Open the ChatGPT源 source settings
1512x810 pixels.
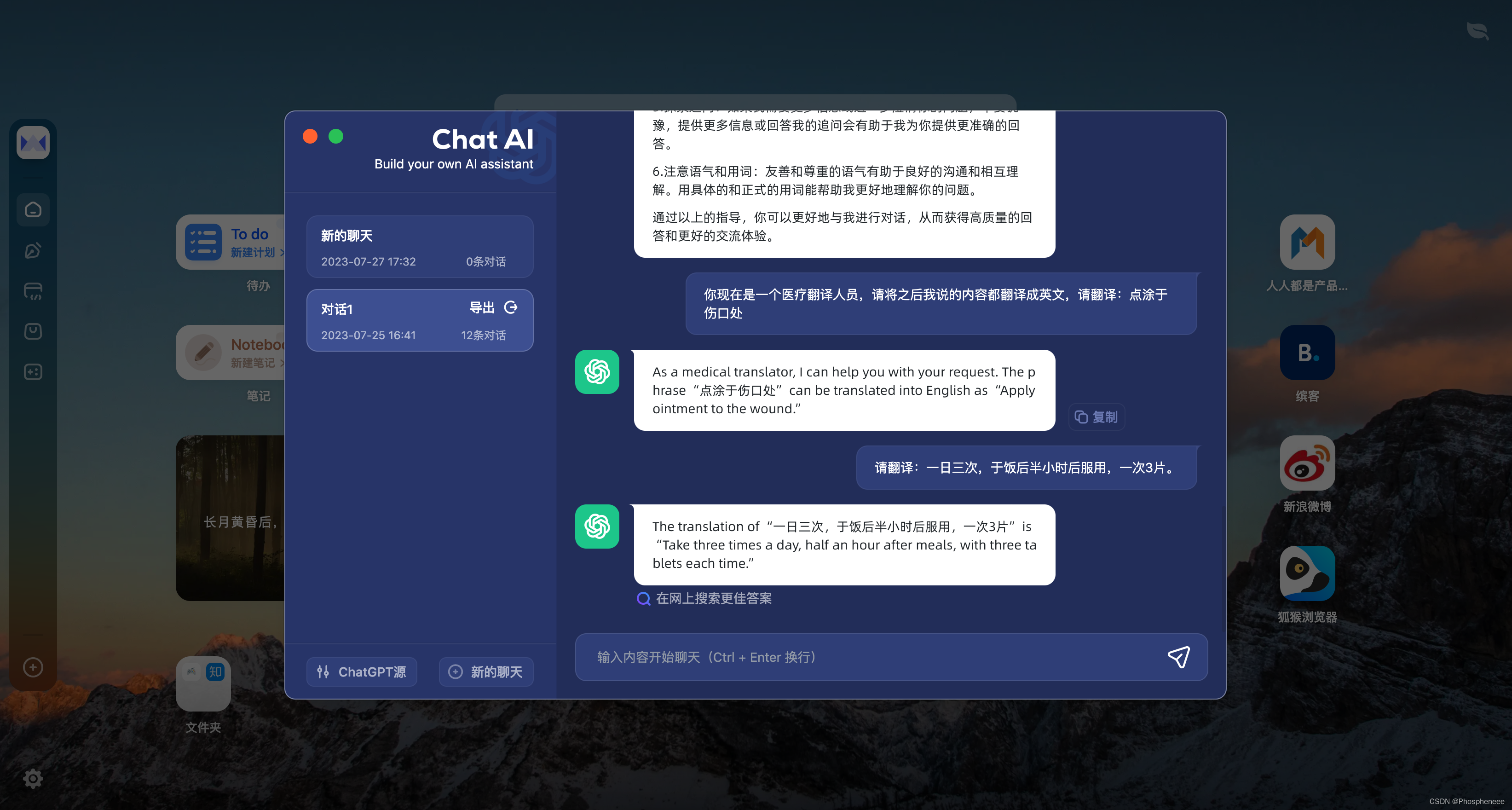[362, 672]
